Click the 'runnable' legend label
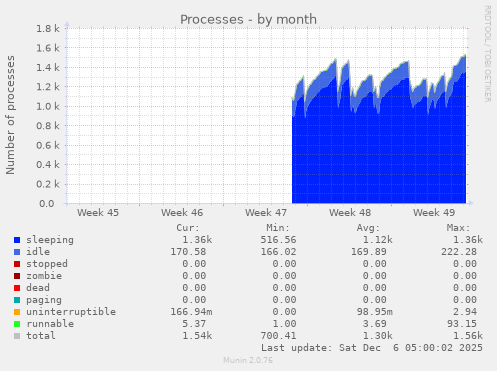 click(x=50, y=324)
